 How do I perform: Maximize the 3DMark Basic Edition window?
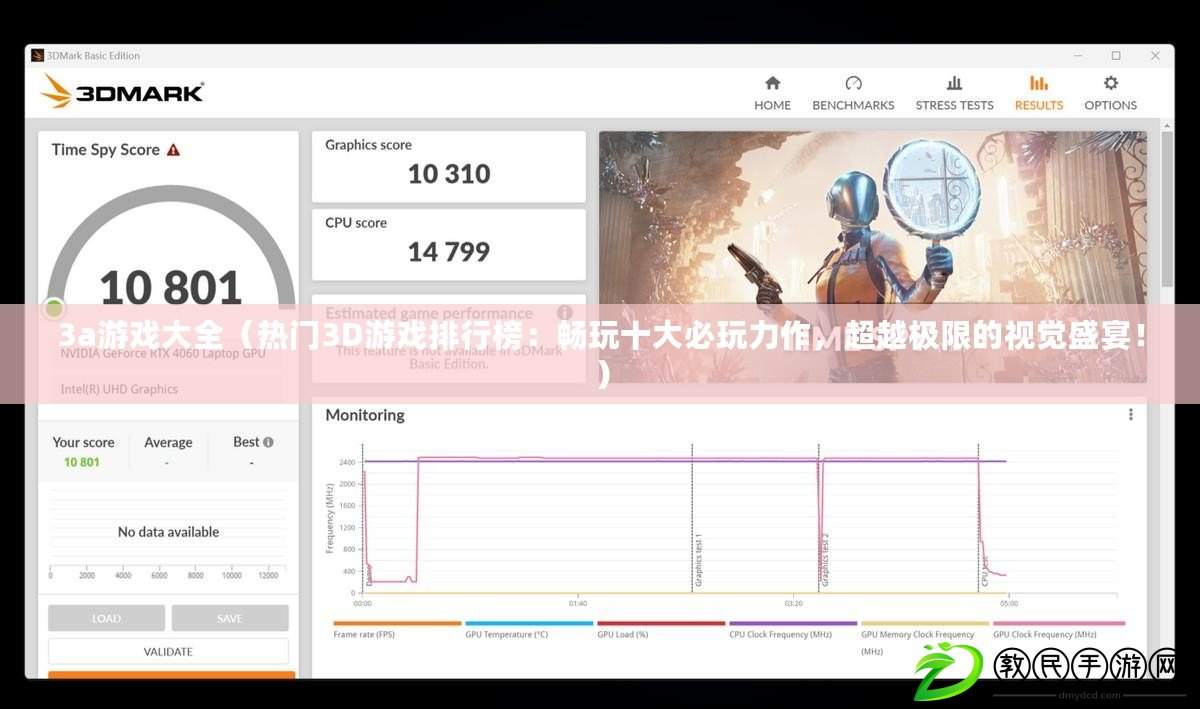1116,56
